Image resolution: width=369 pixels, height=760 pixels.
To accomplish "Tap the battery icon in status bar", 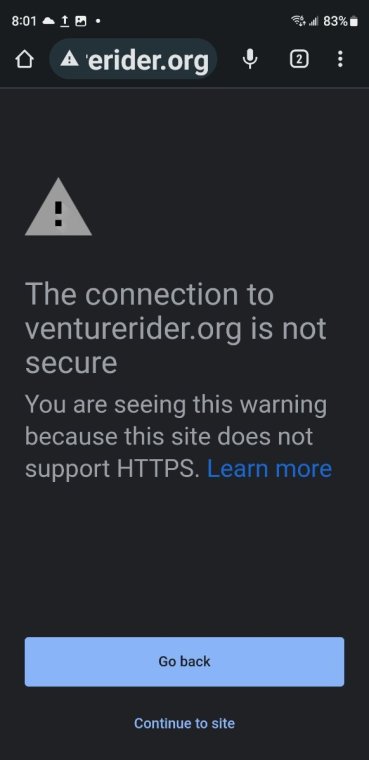I will pyautogui.click(x=354, y=21).
